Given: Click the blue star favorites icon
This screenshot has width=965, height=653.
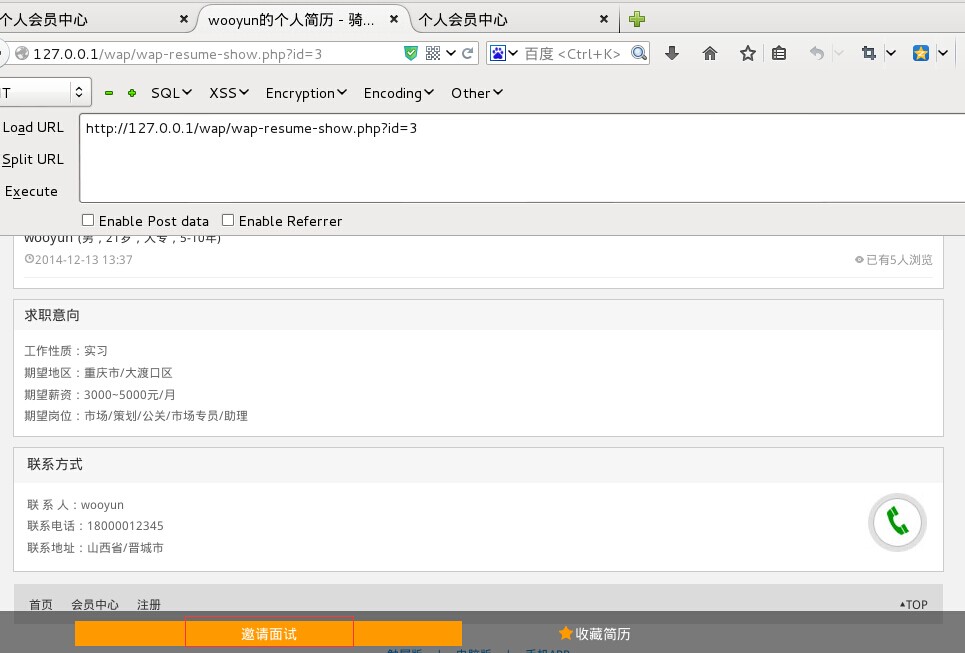Looking at the screenshot, I should pos(921,54).
